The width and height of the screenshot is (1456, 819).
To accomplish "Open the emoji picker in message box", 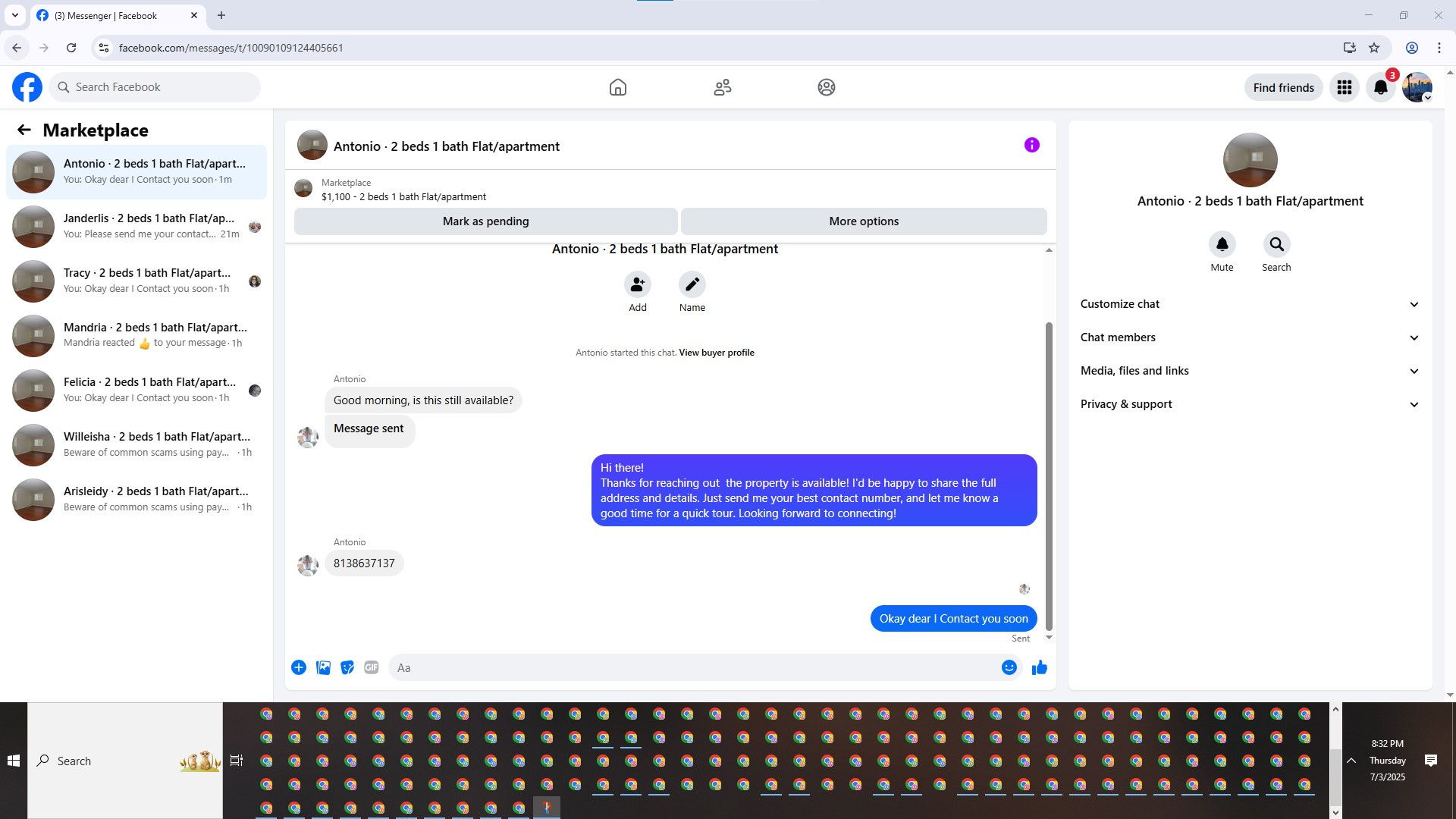I will 1009,667.
